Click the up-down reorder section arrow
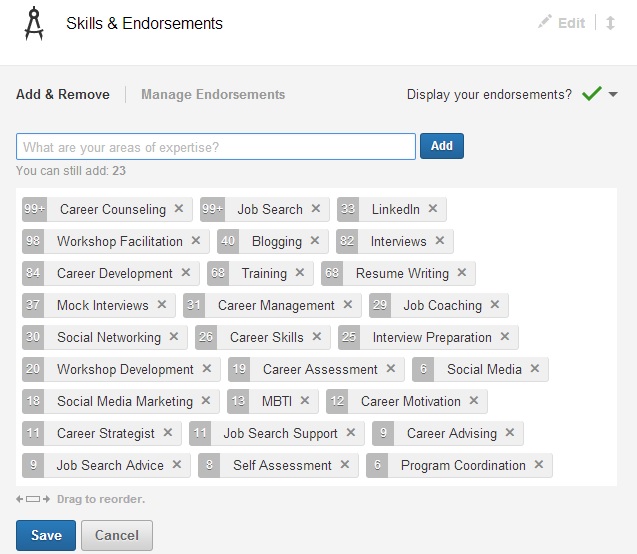Viewport: 637px width, 554px height. coord(611,22)
